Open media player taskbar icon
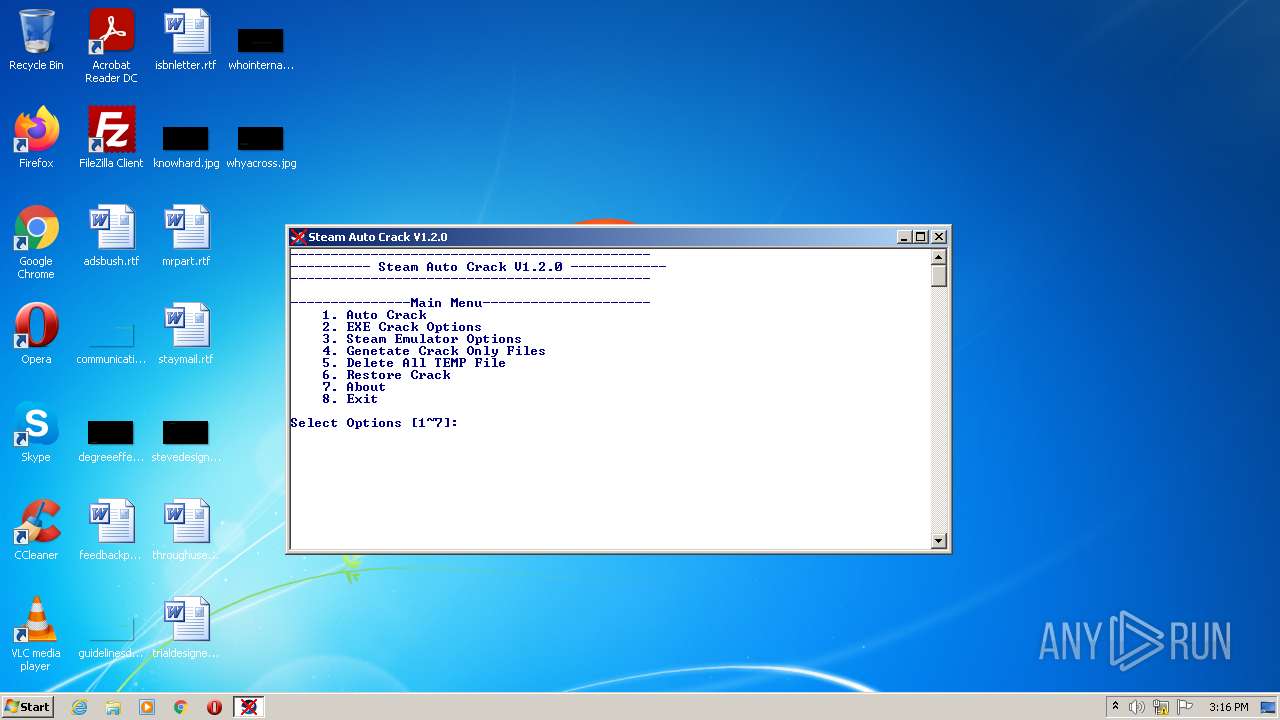Screen dimensions: 1280x720 point(147,707)
